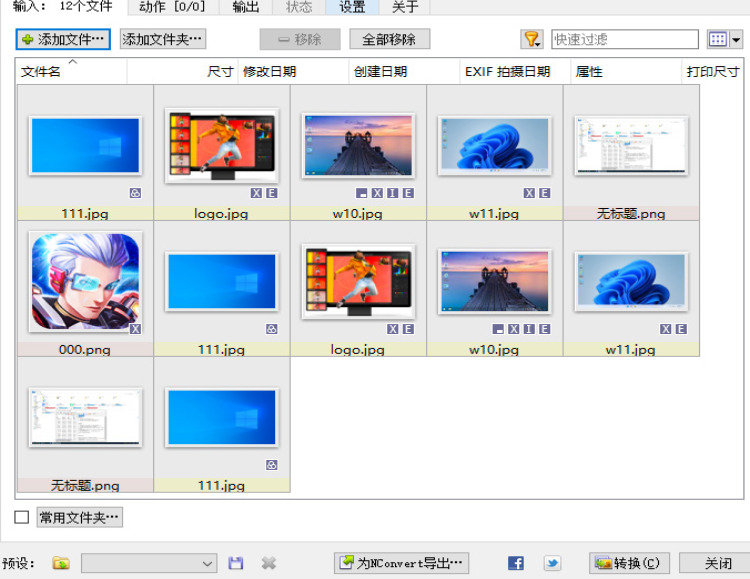Sort by the 创建日期 column header
750x579 pixels.
(405, 72)
